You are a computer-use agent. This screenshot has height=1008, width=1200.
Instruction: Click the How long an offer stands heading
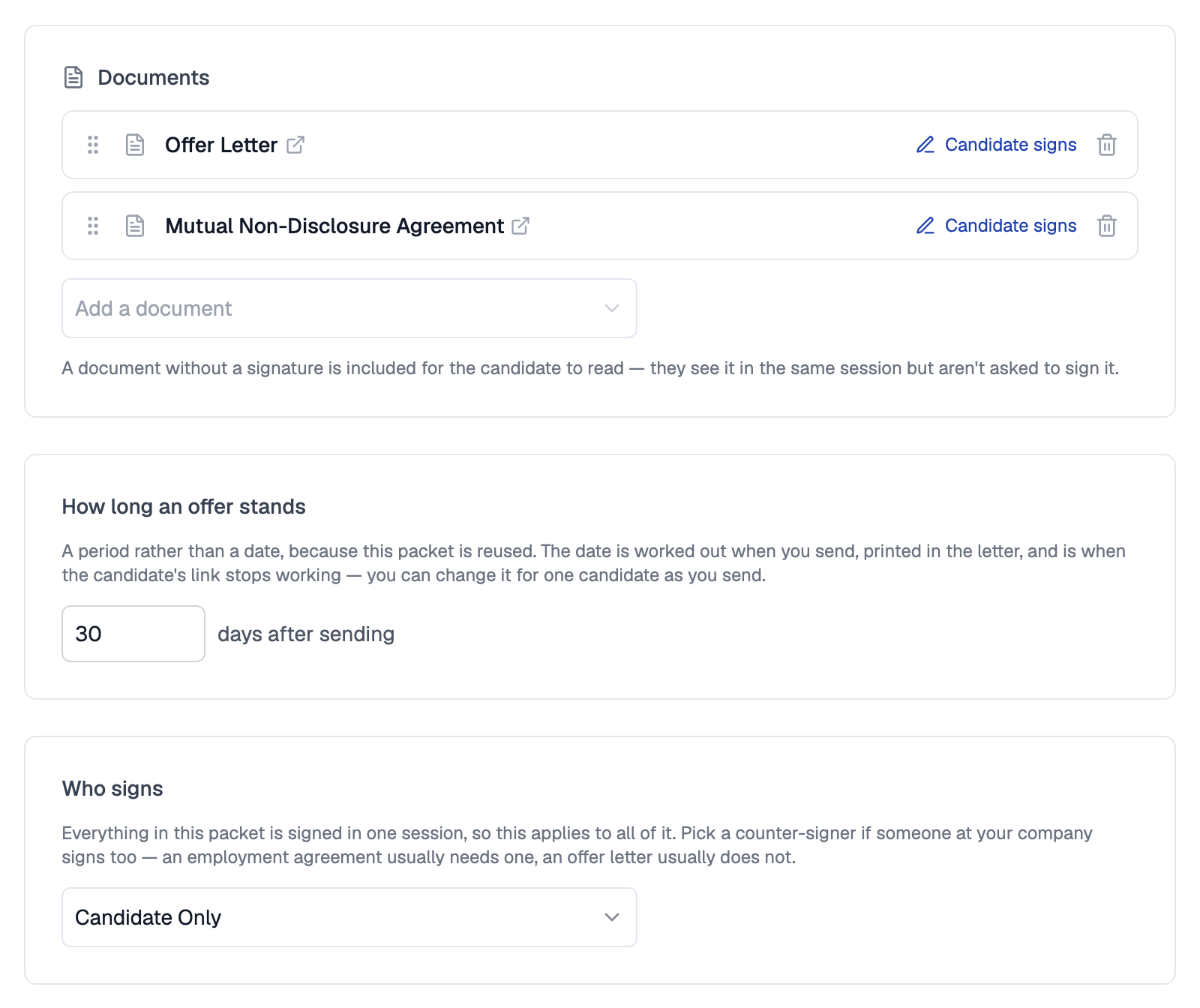[184, 506]
